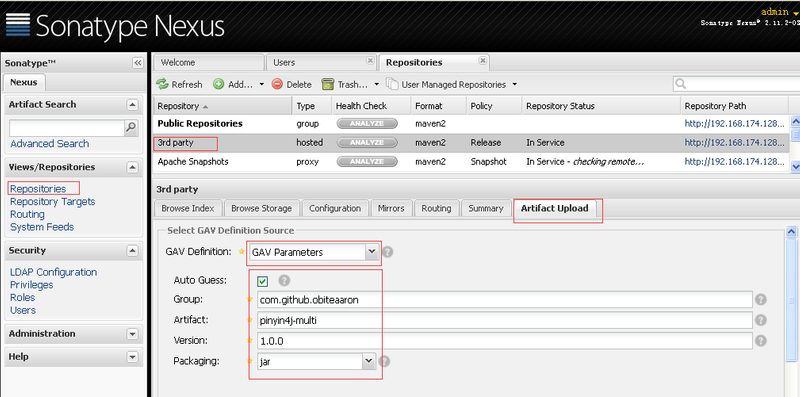Open the Configuration tab

click(335, 208)
